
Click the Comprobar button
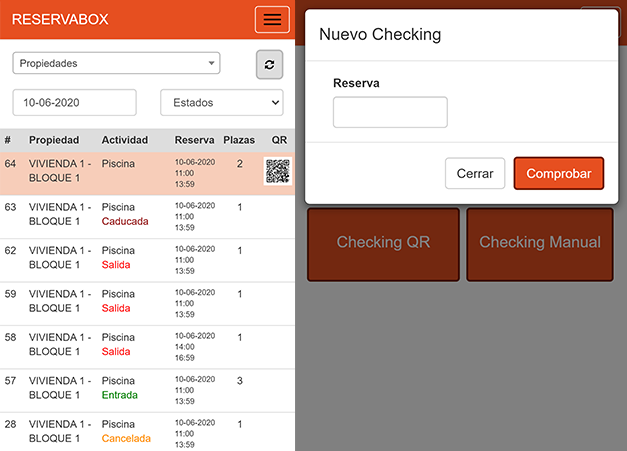tap(559, 173)
